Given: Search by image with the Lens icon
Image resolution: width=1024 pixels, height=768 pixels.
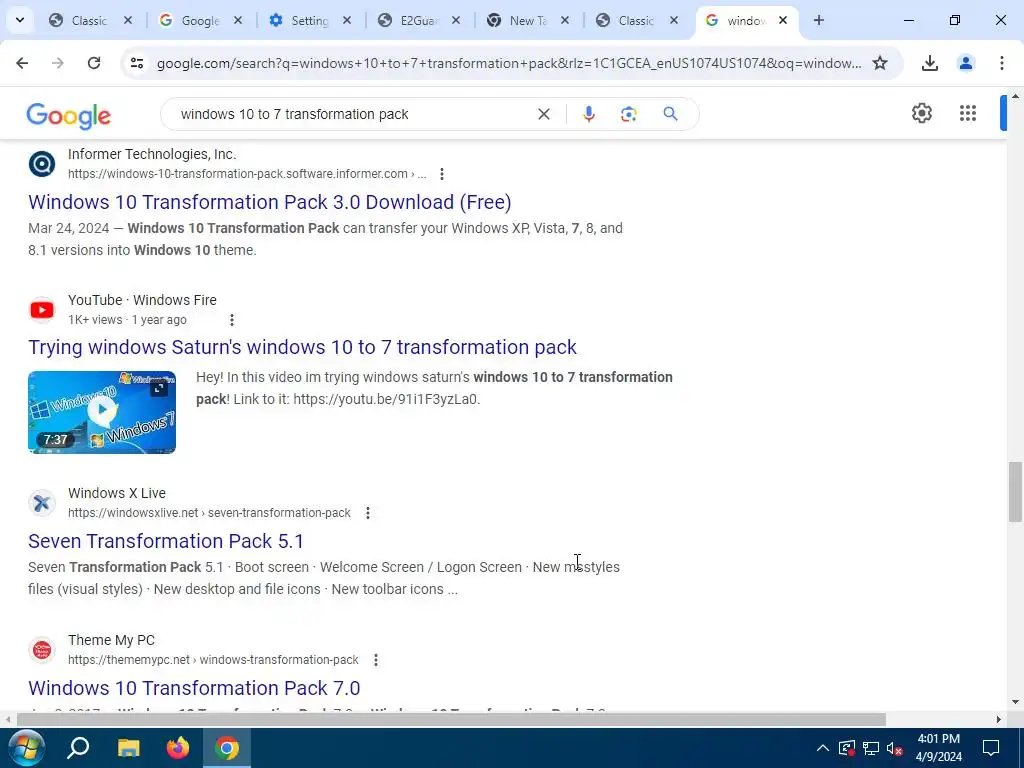Looking at the screenshot, I should pyautogui.click(x=628, y=114).
